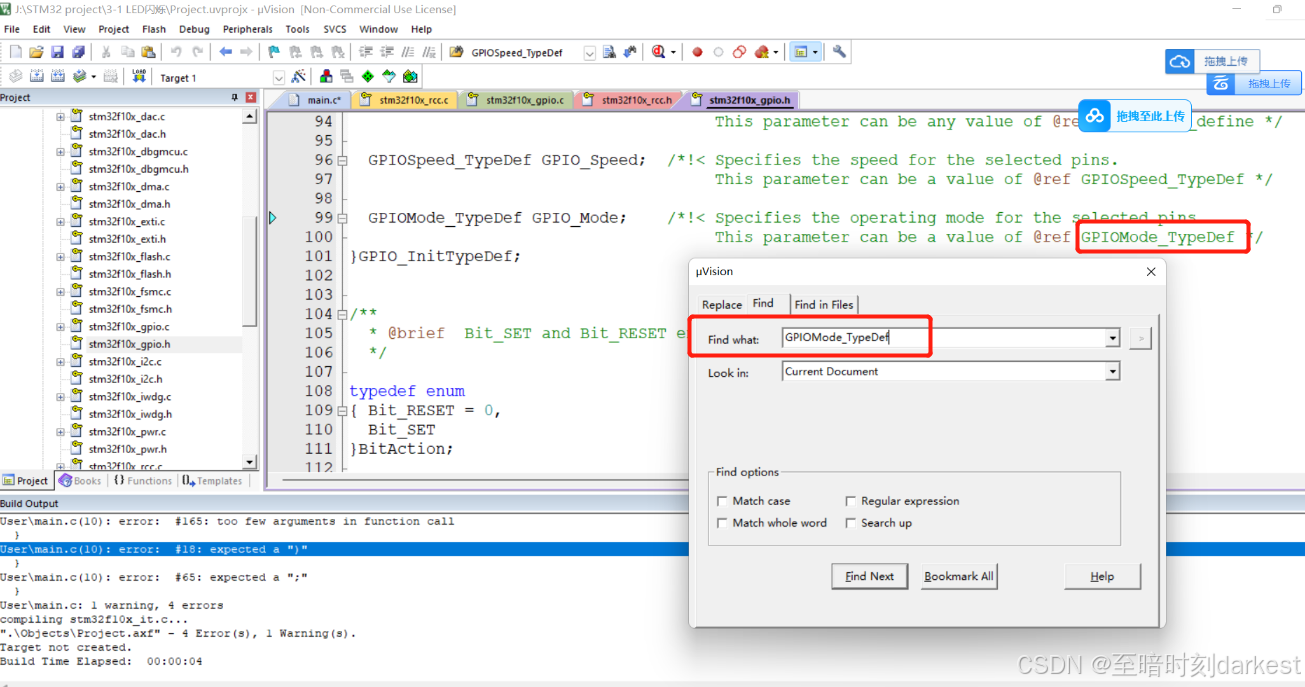The image size is (1305, 687).
Task: Navigate forwards with the right arrow icon
Action: (247, 52)
